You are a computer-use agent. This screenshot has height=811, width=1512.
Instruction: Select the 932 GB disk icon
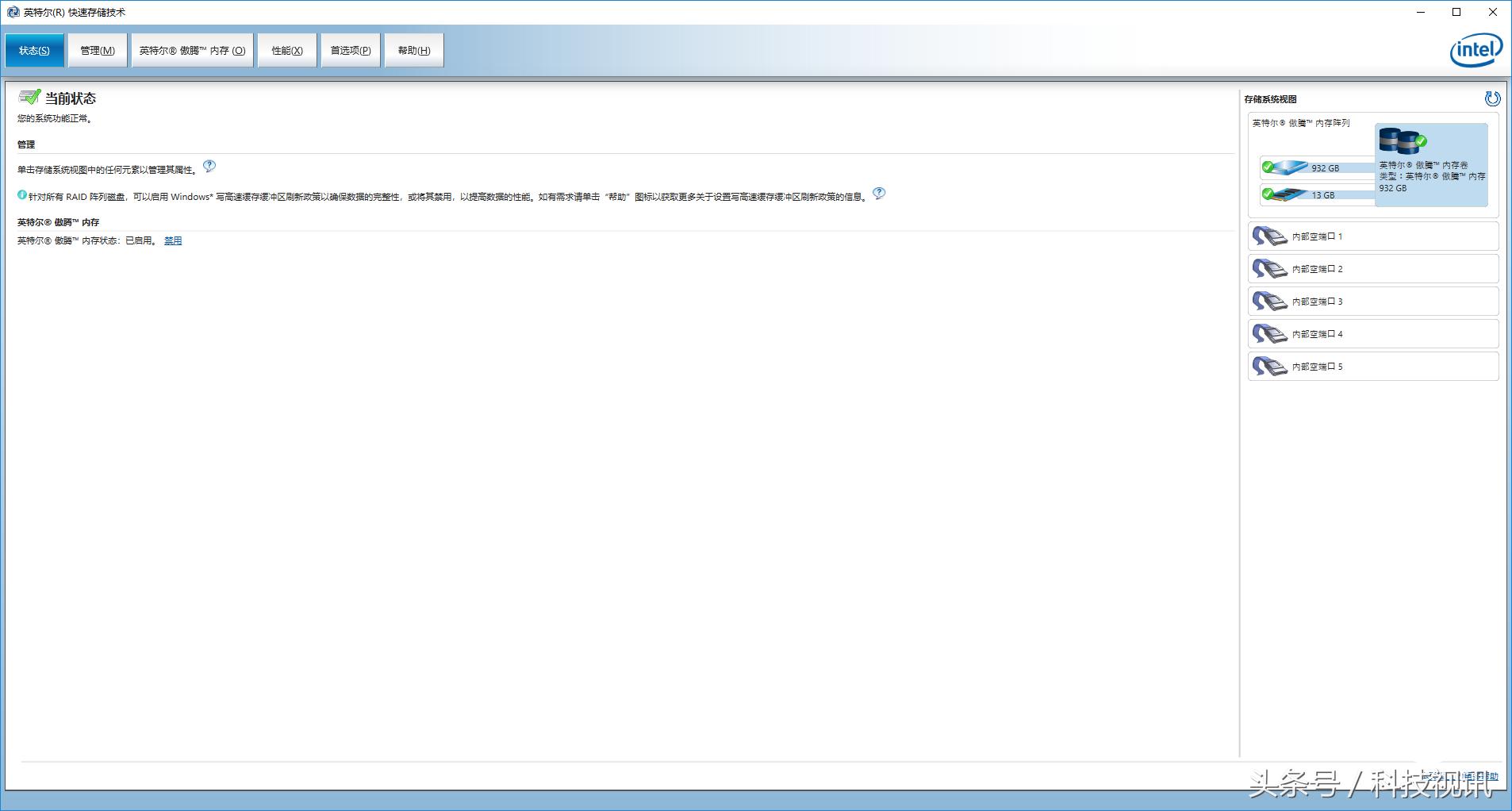[1285, 167]
